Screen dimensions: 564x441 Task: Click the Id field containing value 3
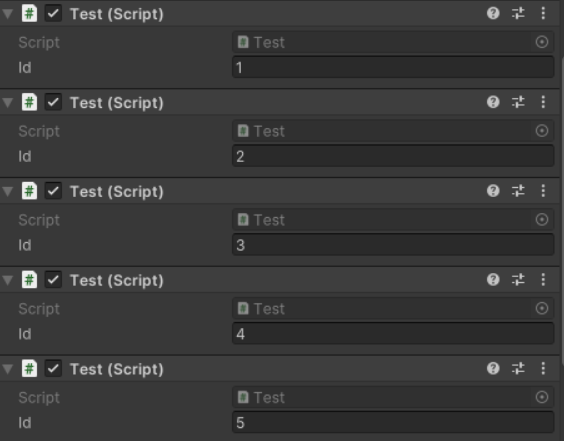(393, 245)
